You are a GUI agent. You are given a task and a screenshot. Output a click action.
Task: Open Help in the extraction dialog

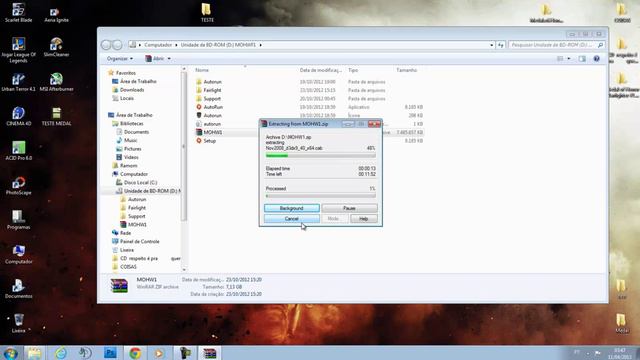tap(363, 219)
